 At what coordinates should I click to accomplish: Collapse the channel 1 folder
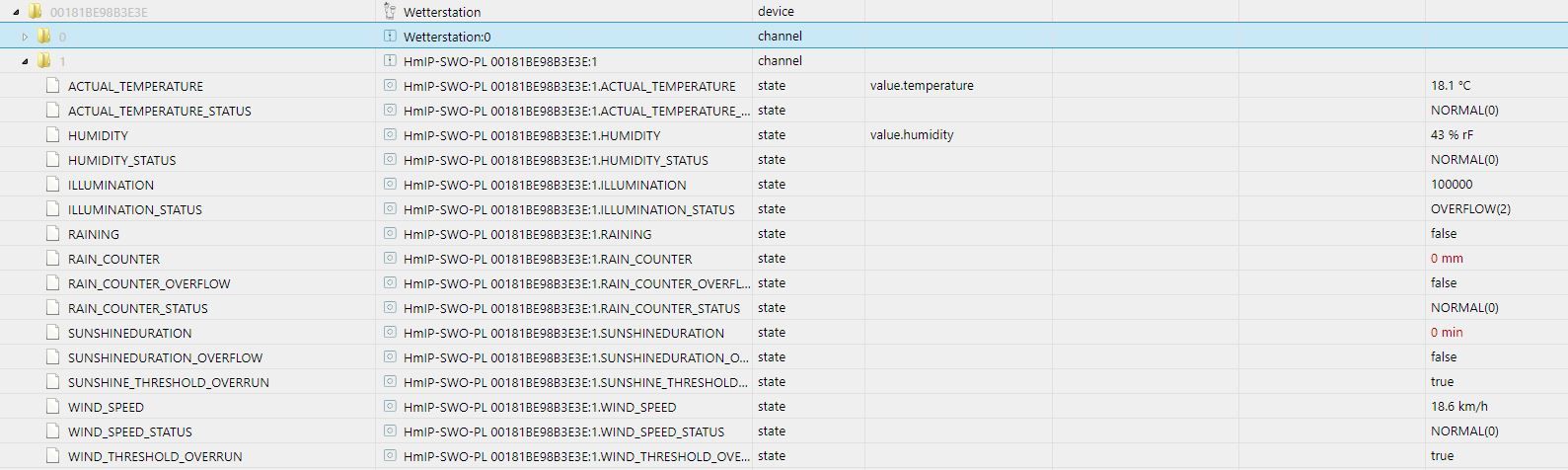point(26,61)
